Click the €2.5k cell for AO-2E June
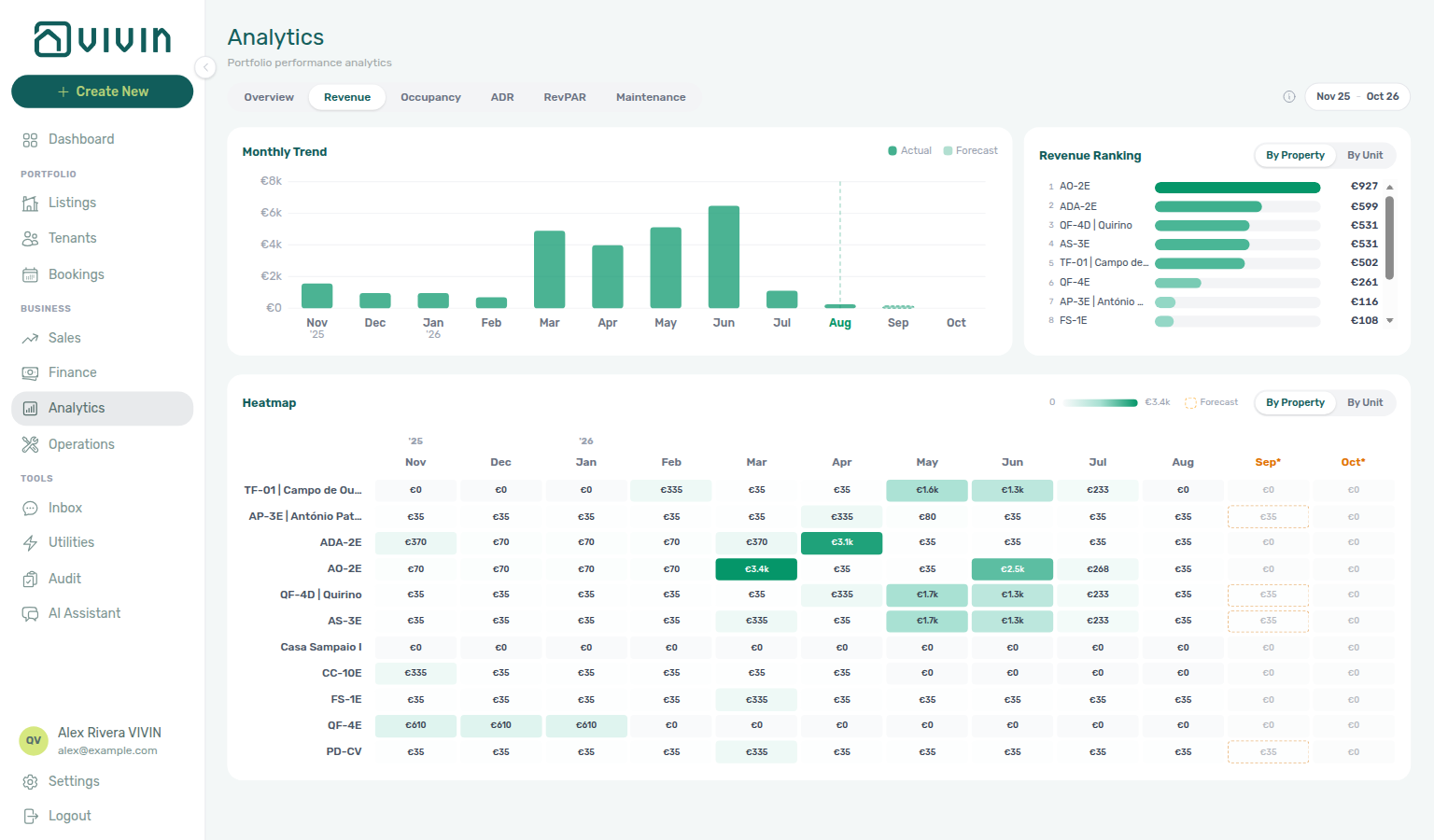1434x840 pixels. click(x=1012, y=569)
